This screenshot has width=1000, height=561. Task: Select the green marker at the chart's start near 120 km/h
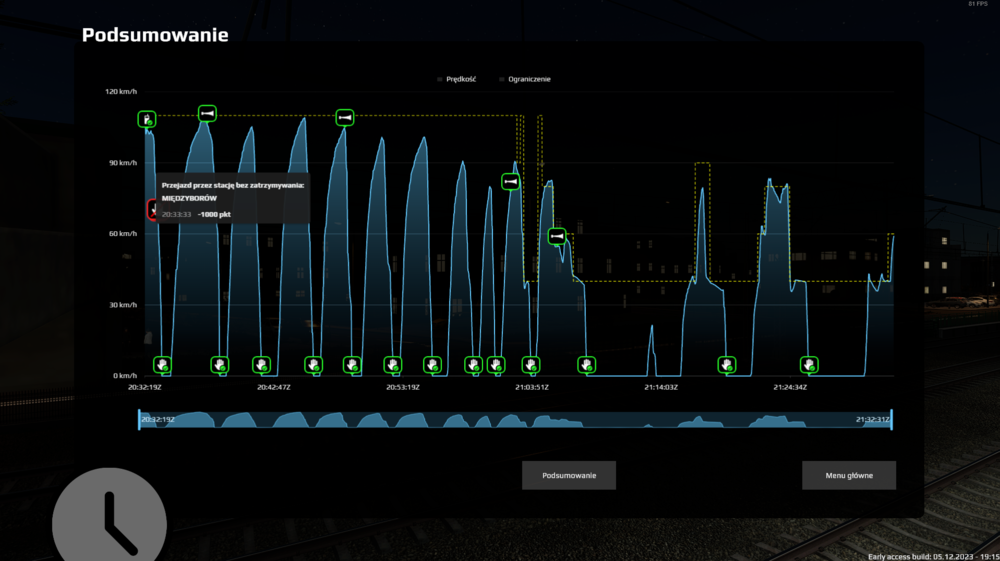coord(147,120)
